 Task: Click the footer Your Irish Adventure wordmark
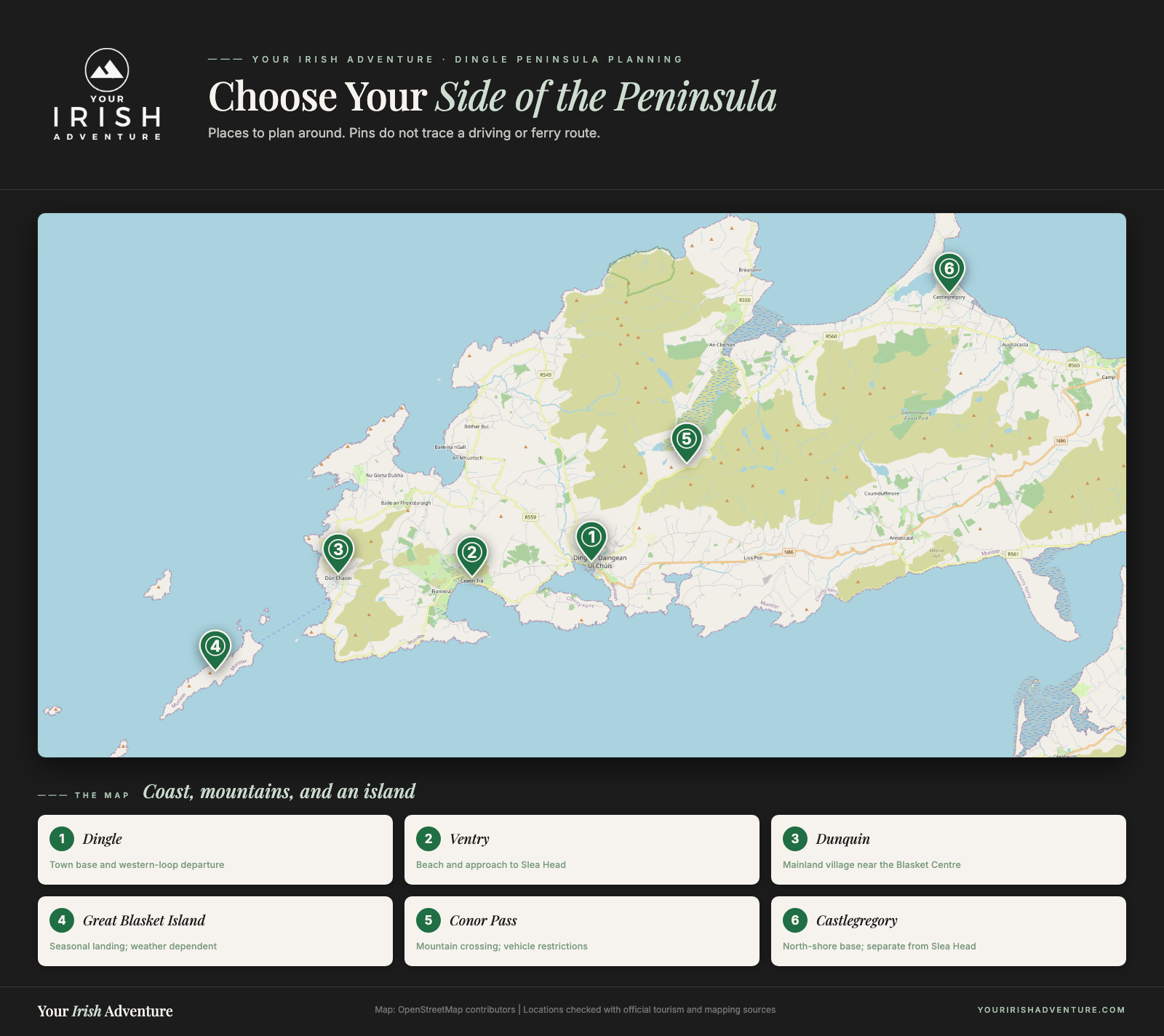click(x=105, y=1011)
